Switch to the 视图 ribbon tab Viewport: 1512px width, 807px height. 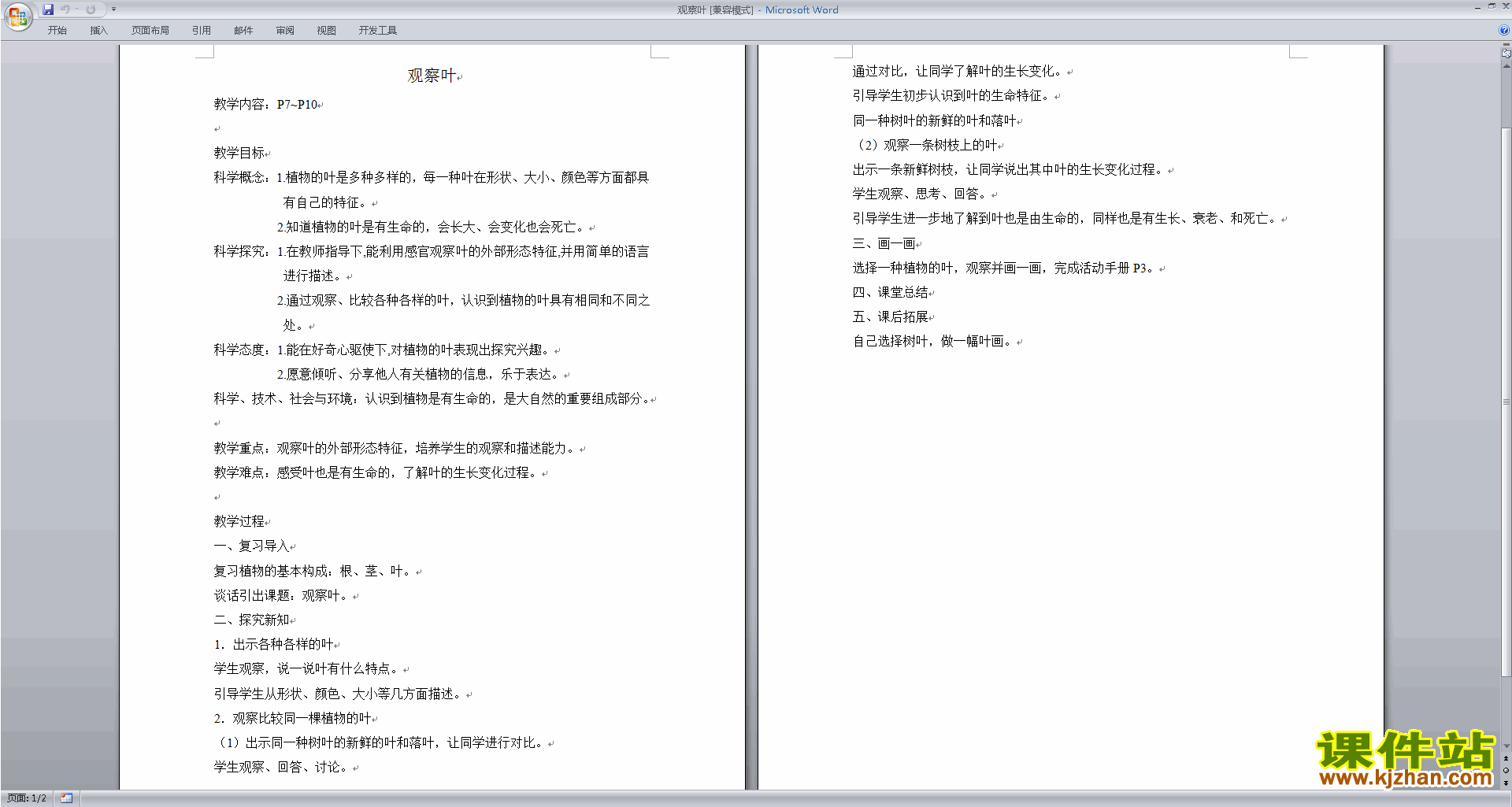coord(327,30)
